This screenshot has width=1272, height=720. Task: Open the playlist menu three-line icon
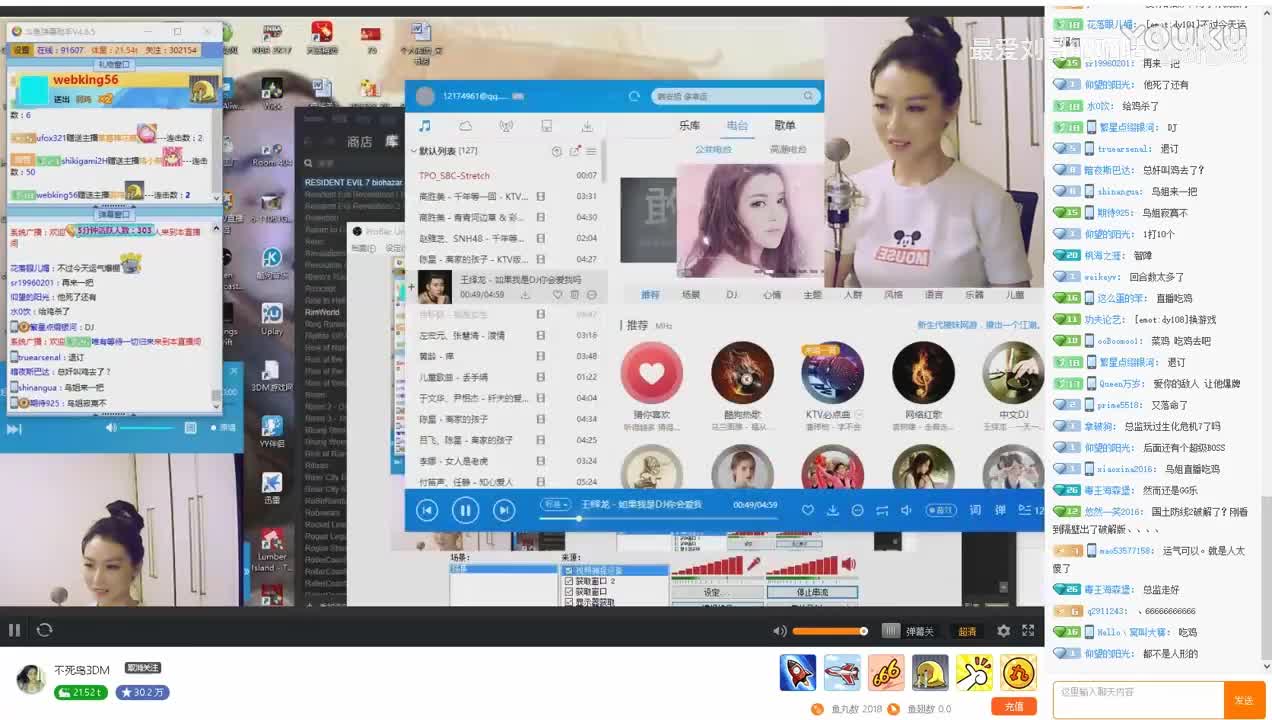tap(591, 151)
